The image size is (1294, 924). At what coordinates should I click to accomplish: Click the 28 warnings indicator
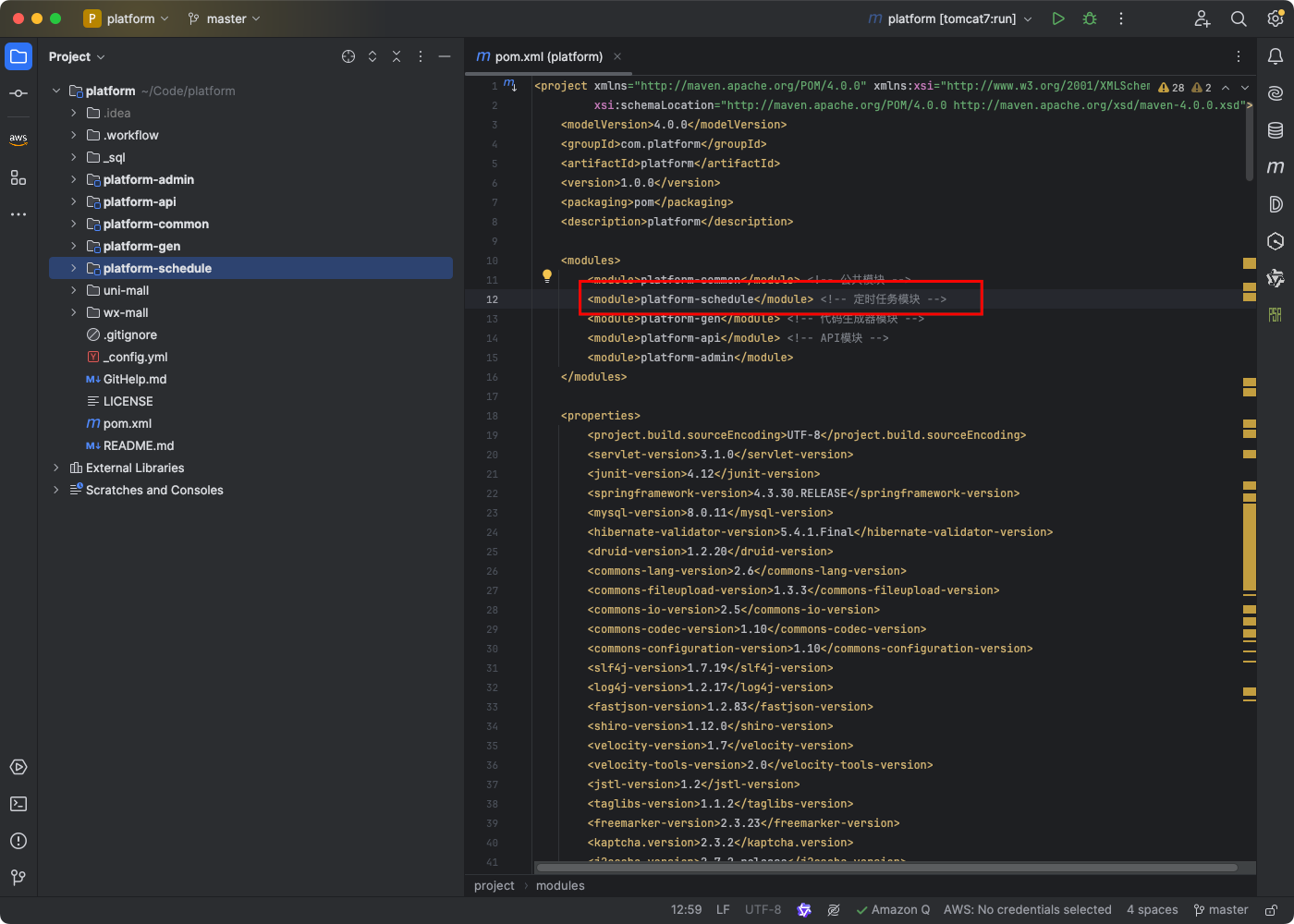coord(1171,87)
